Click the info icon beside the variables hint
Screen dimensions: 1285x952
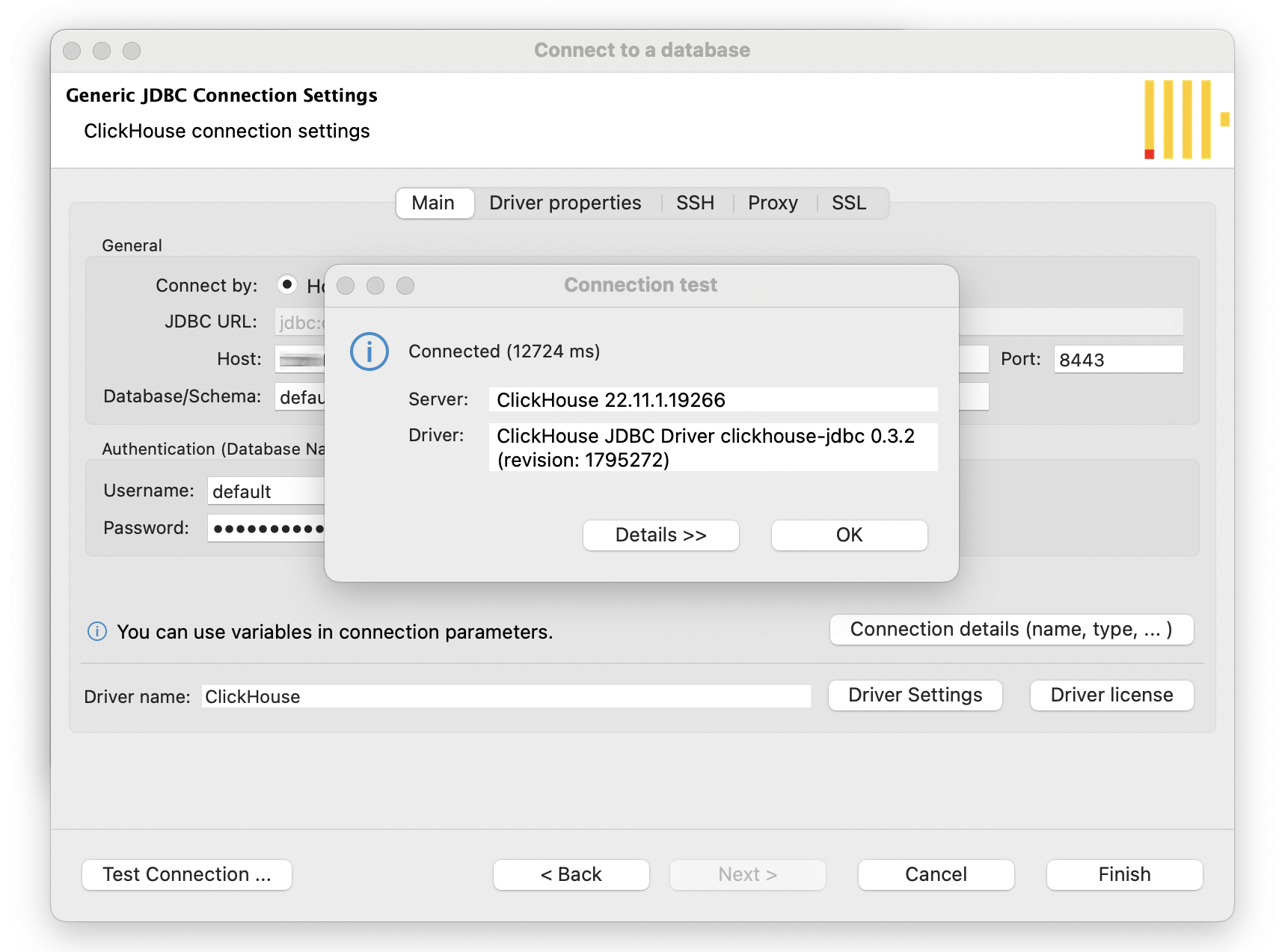click(96, 632)
